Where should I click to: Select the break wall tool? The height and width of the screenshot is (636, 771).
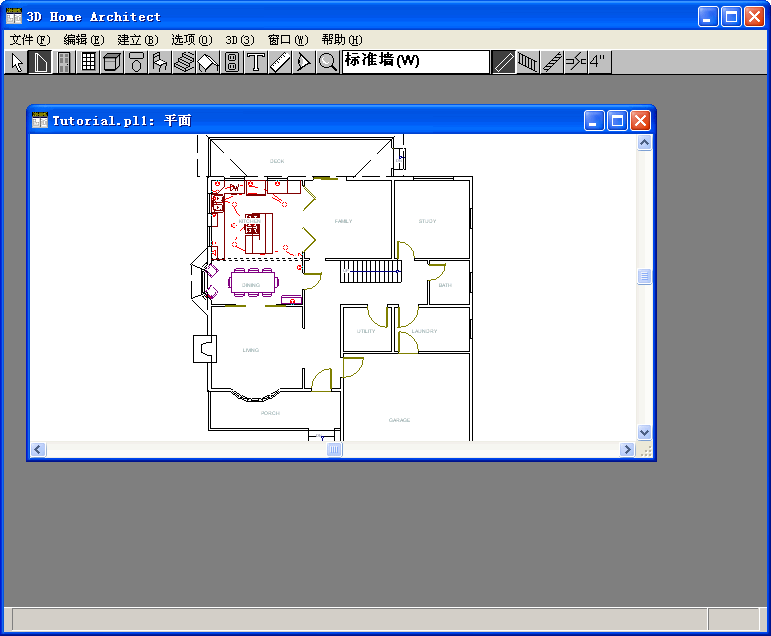click(576, 62)
